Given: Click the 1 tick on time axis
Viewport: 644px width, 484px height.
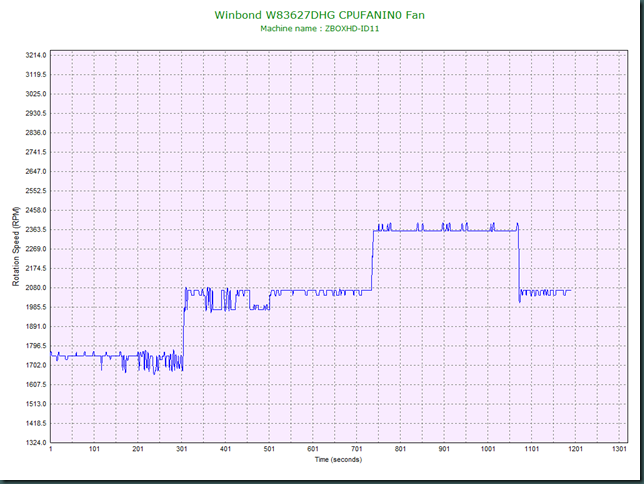Looking at the screenshot, I should click(x=51, y=449).
